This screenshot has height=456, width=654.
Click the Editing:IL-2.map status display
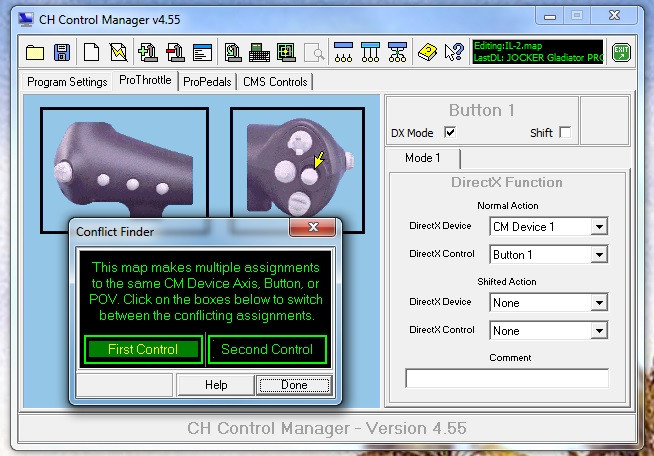pos(538,52)
